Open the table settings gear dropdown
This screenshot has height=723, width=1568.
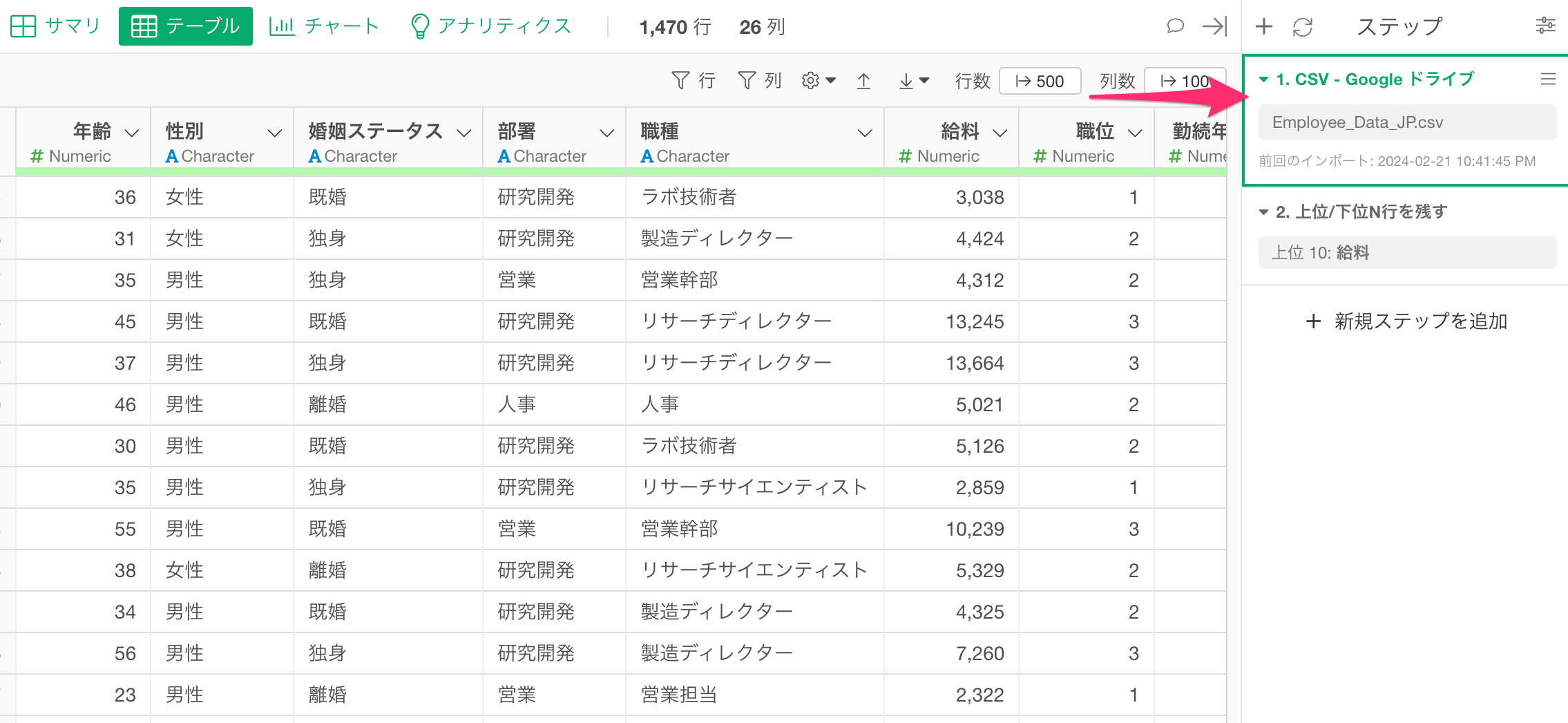point(819,81)
